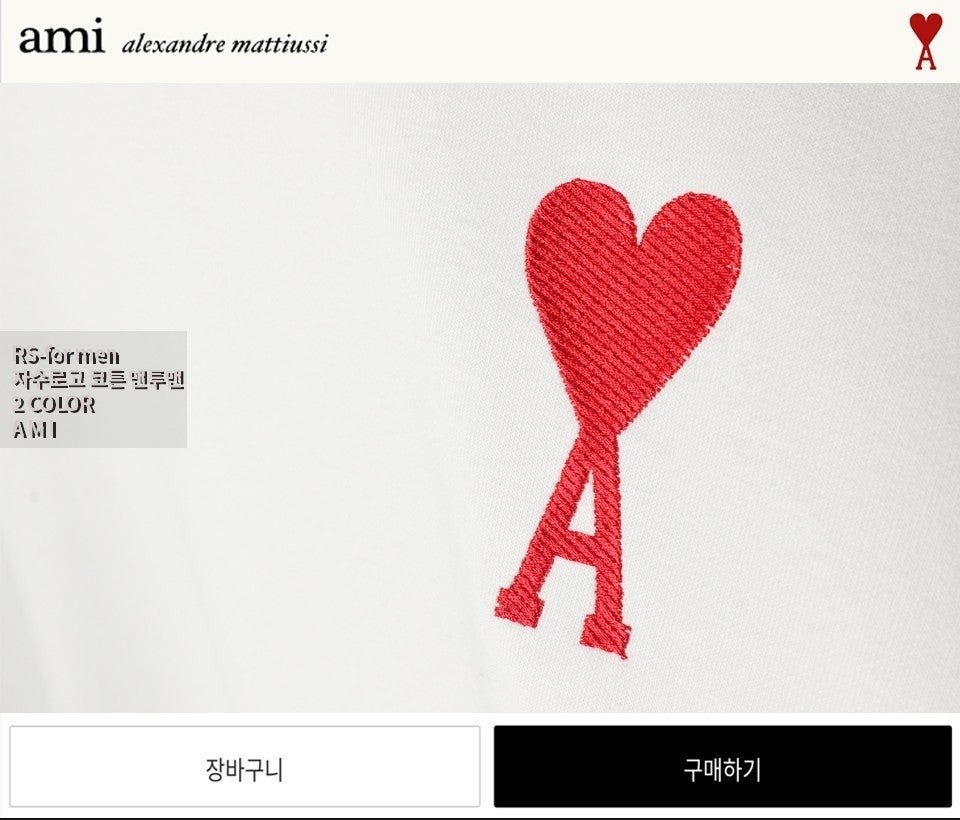Click the AMI text in gray overlay

(x=36, y=431)
